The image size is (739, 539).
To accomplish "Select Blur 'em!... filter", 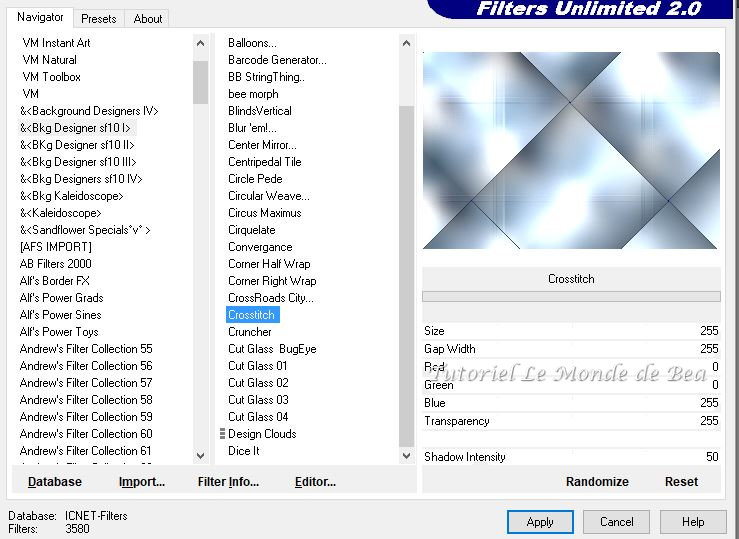I will [252, 128].
